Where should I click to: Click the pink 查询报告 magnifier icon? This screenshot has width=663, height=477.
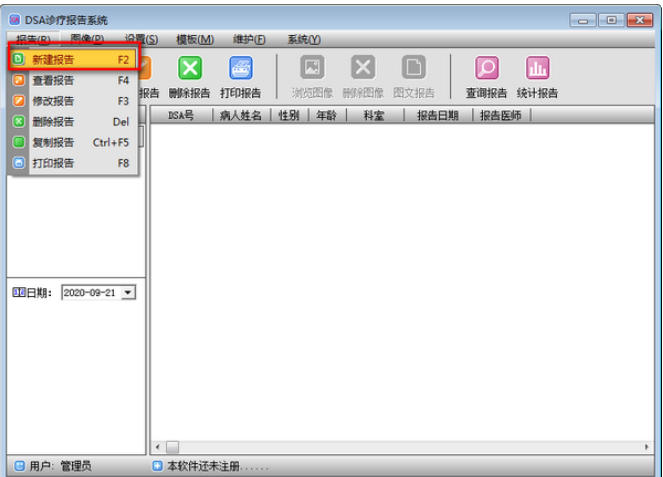pyautogui.click(x=487, y=68)
